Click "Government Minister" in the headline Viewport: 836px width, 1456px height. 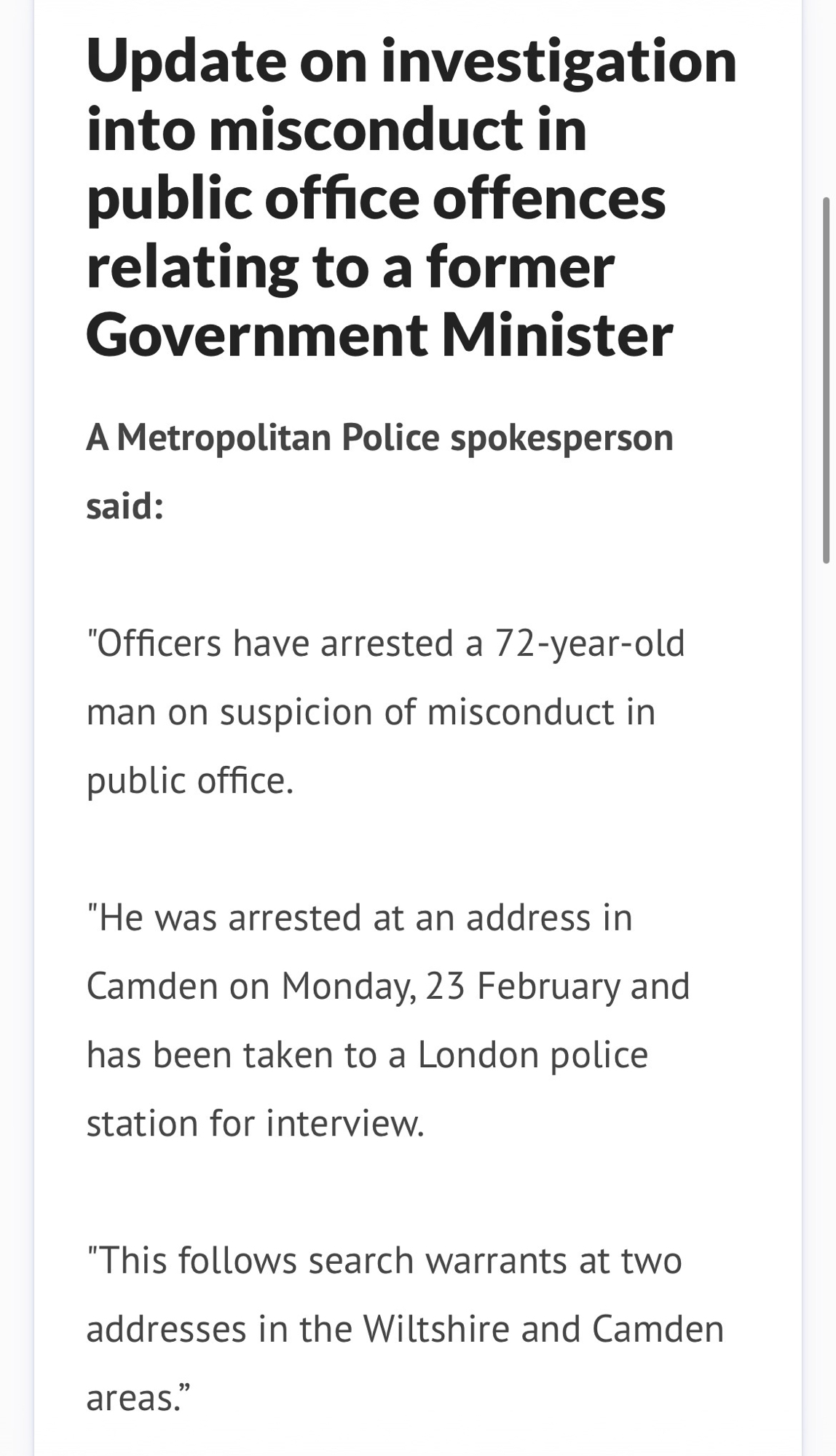pyautogui.click(x=379, y=336)
